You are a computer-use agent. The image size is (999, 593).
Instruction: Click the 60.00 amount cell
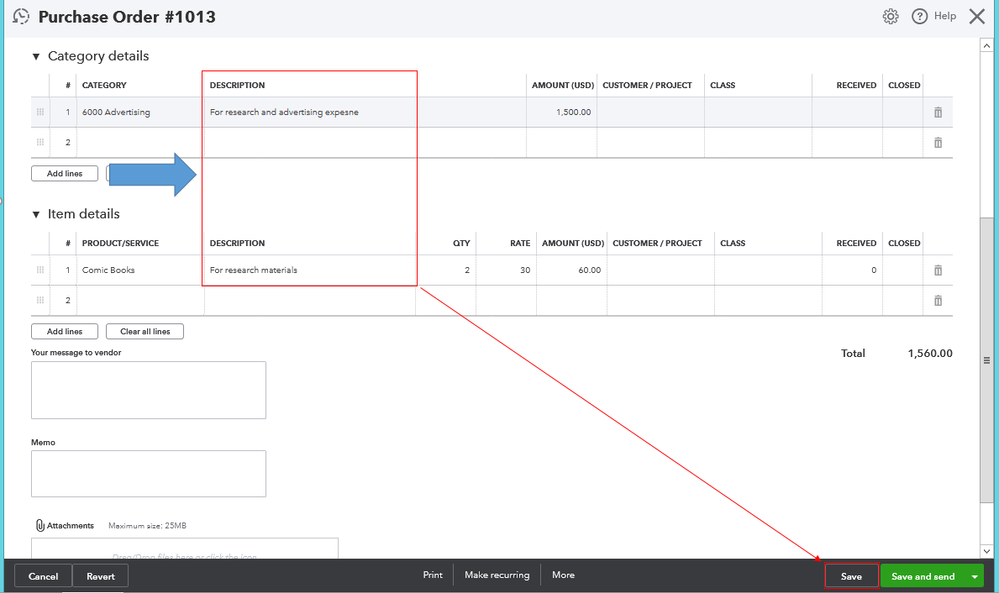pos(571,270)
